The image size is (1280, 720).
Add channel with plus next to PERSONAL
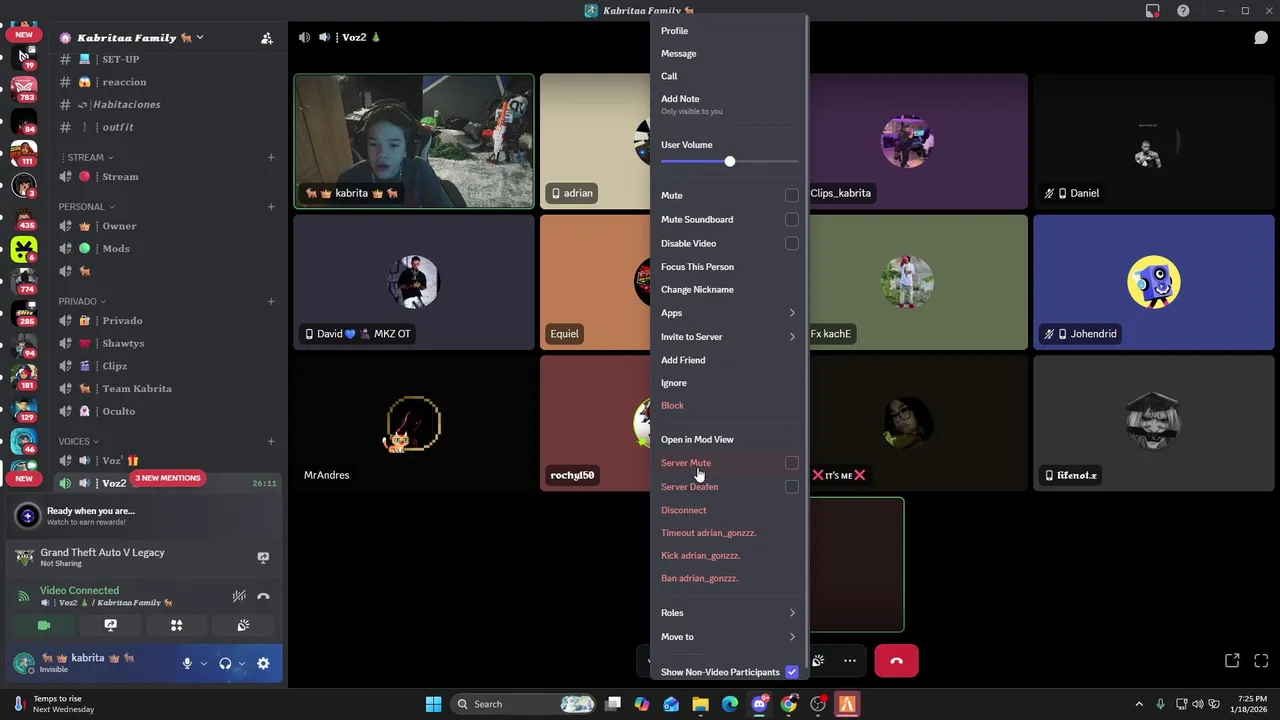click(x=271, y=207)
